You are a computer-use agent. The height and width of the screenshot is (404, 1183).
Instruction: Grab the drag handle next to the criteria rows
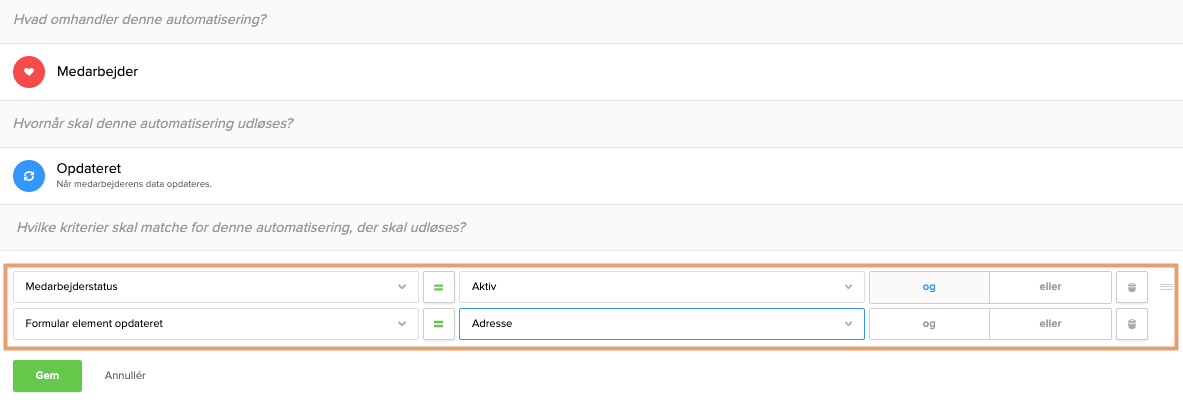1166,287
